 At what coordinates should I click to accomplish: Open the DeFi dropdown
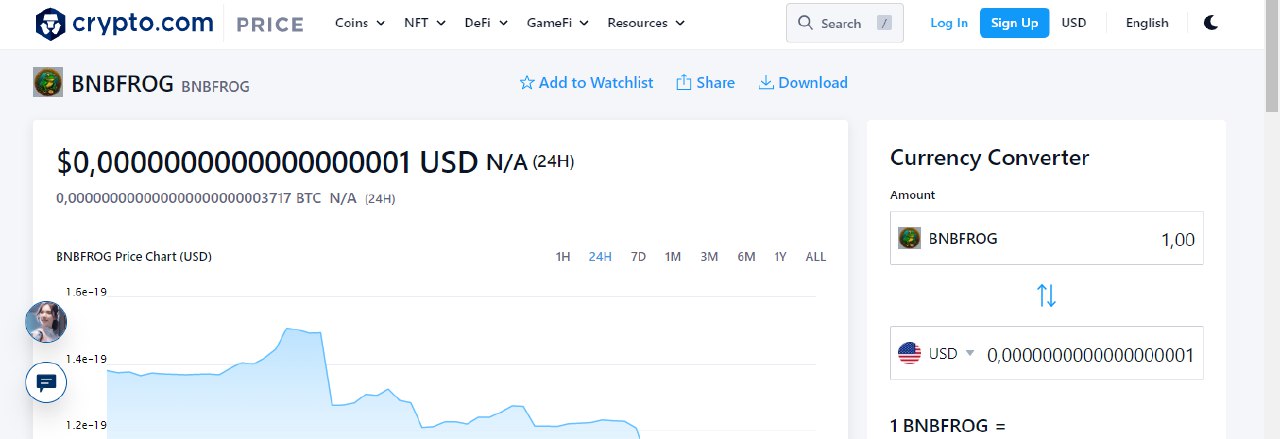coord(486,23)
